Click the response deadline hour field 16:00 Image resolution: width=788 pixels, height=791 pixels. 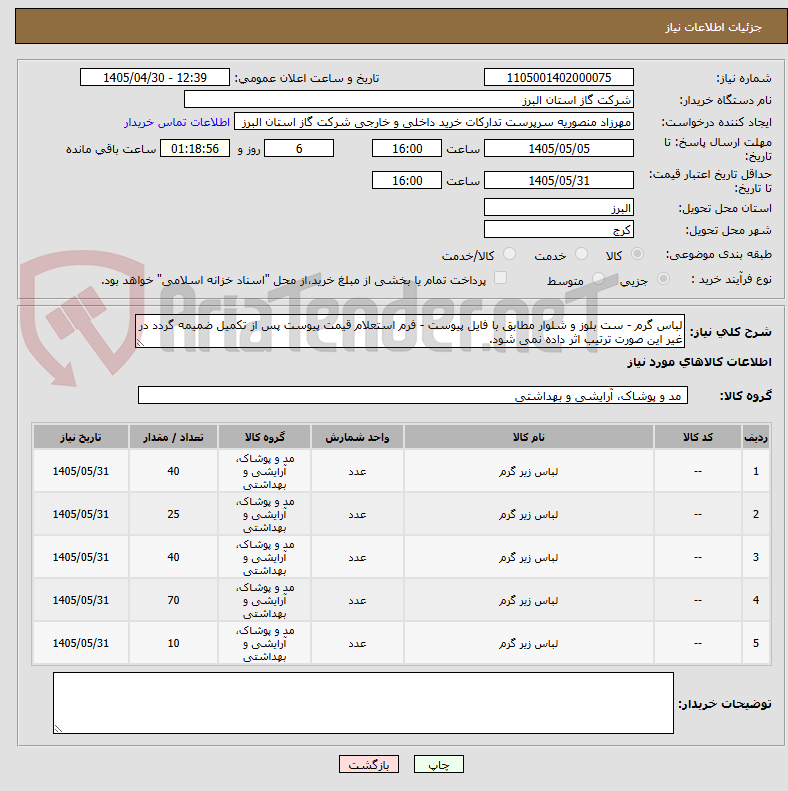pos(407,148)
